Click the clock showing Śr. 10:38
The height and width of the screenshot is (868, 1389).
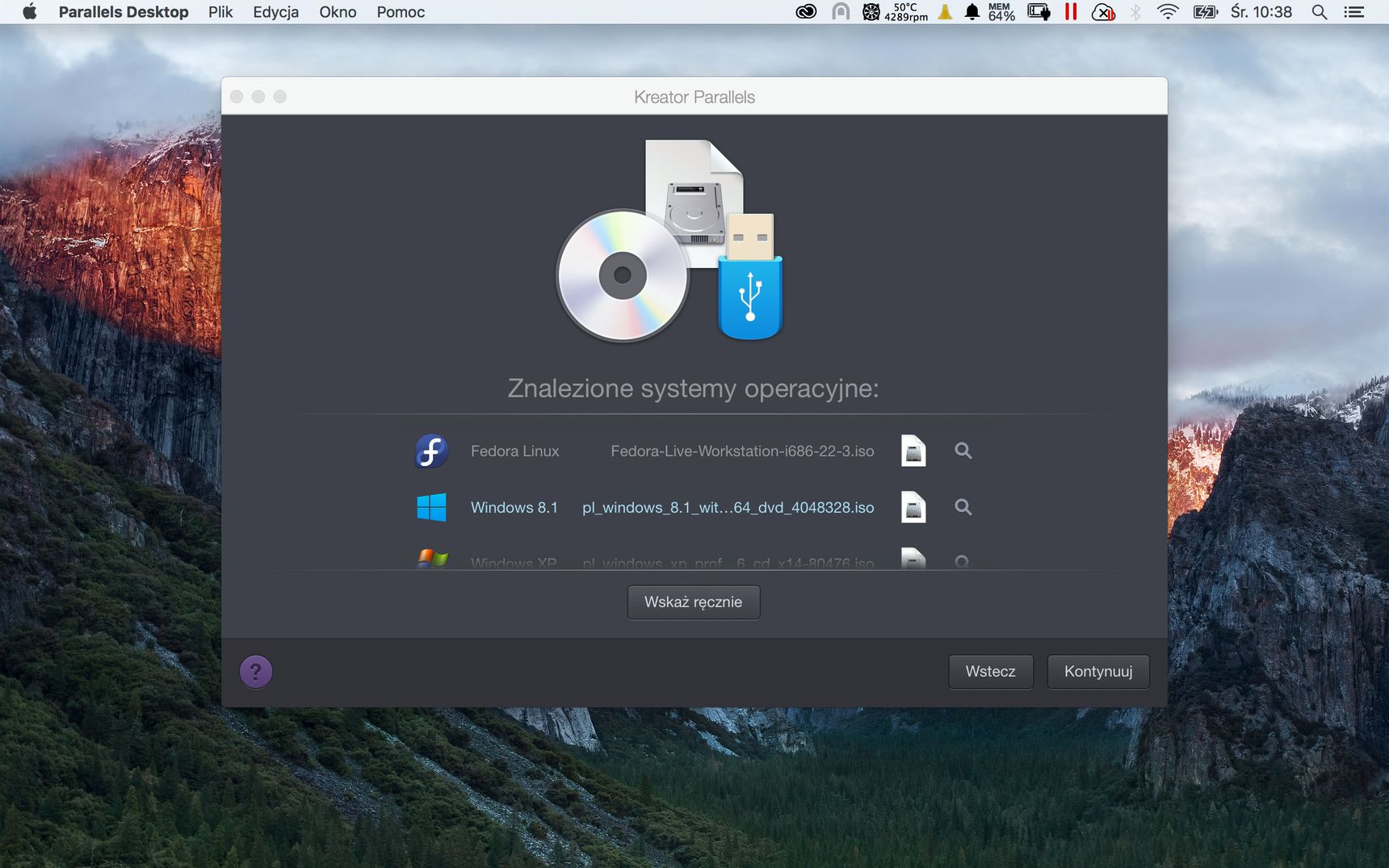[x=1261, y=12]
